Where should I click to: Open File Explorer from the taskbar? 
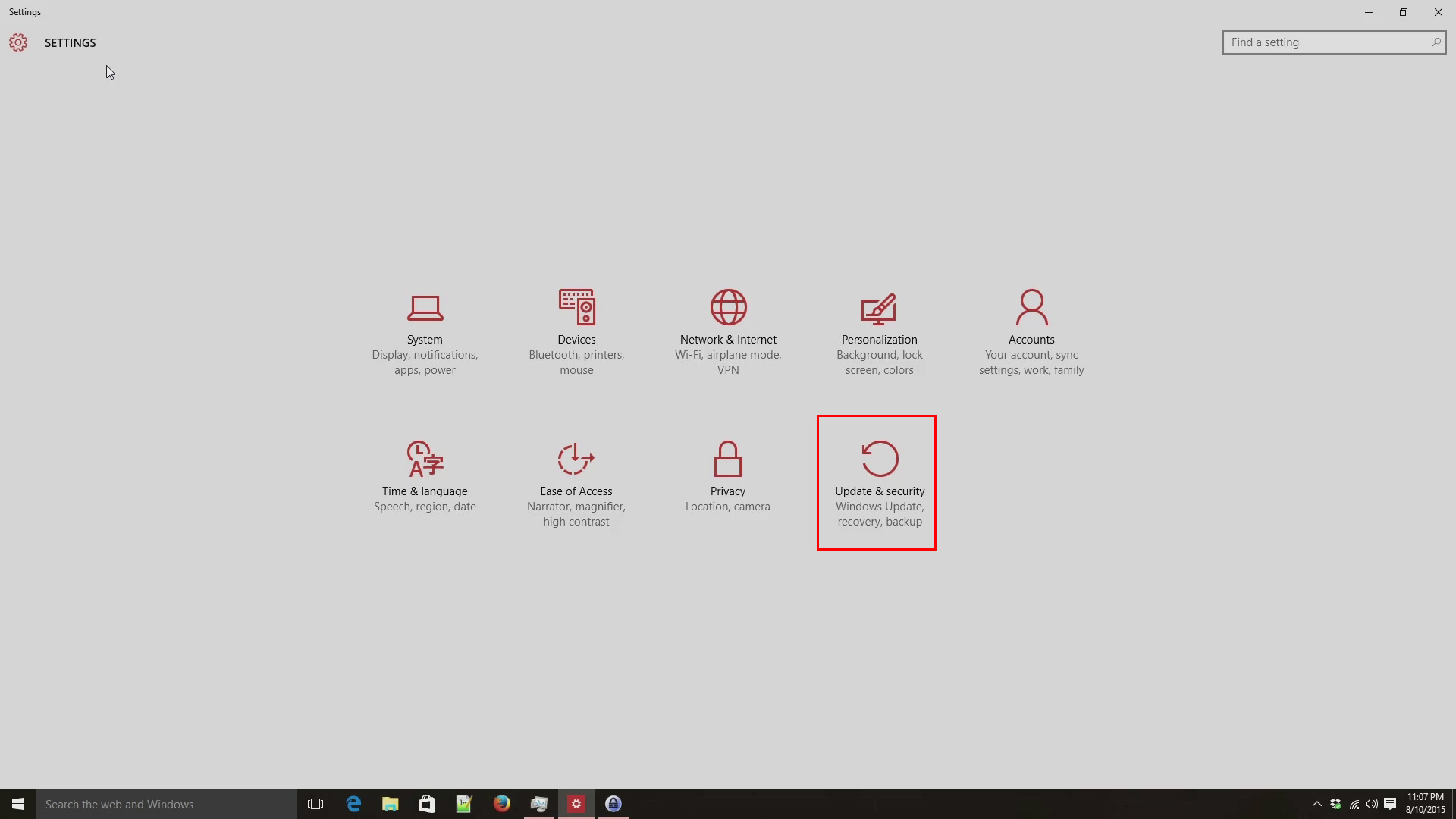pyautogui.click(x=390, y=804)
